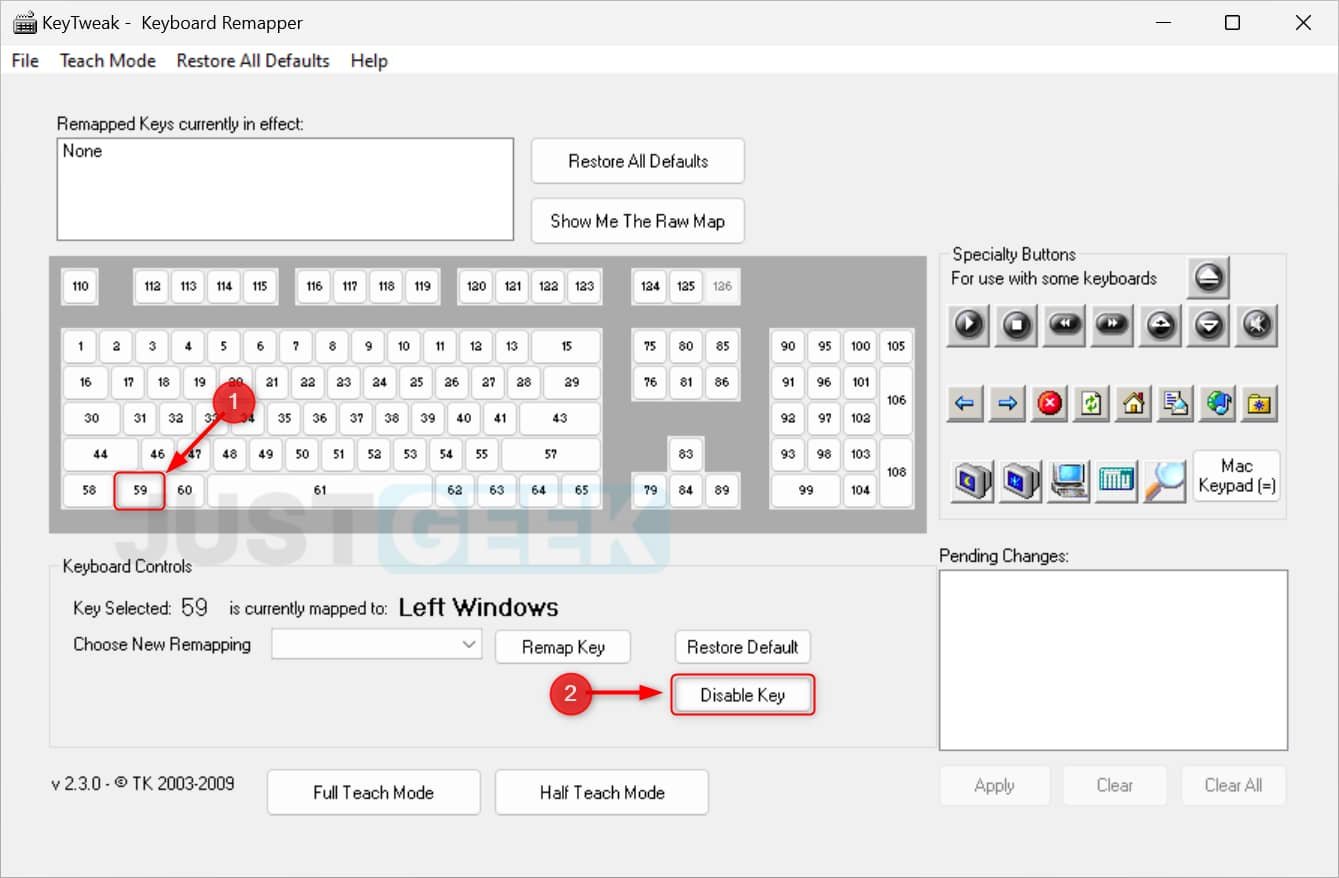The width and height of the screenshot is (1339, 878).
Task: Click the Mac Keypad (=) button
Action: [1237, 476]
